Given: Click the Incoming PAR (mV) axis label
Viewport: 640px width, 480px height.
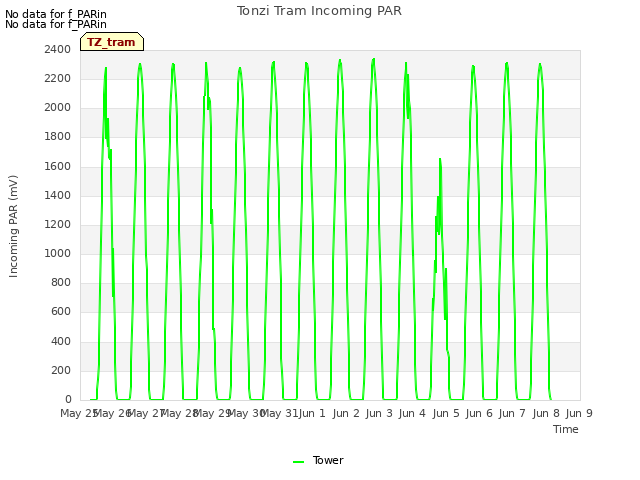Looking at the screenshot, I should [13, 227].
